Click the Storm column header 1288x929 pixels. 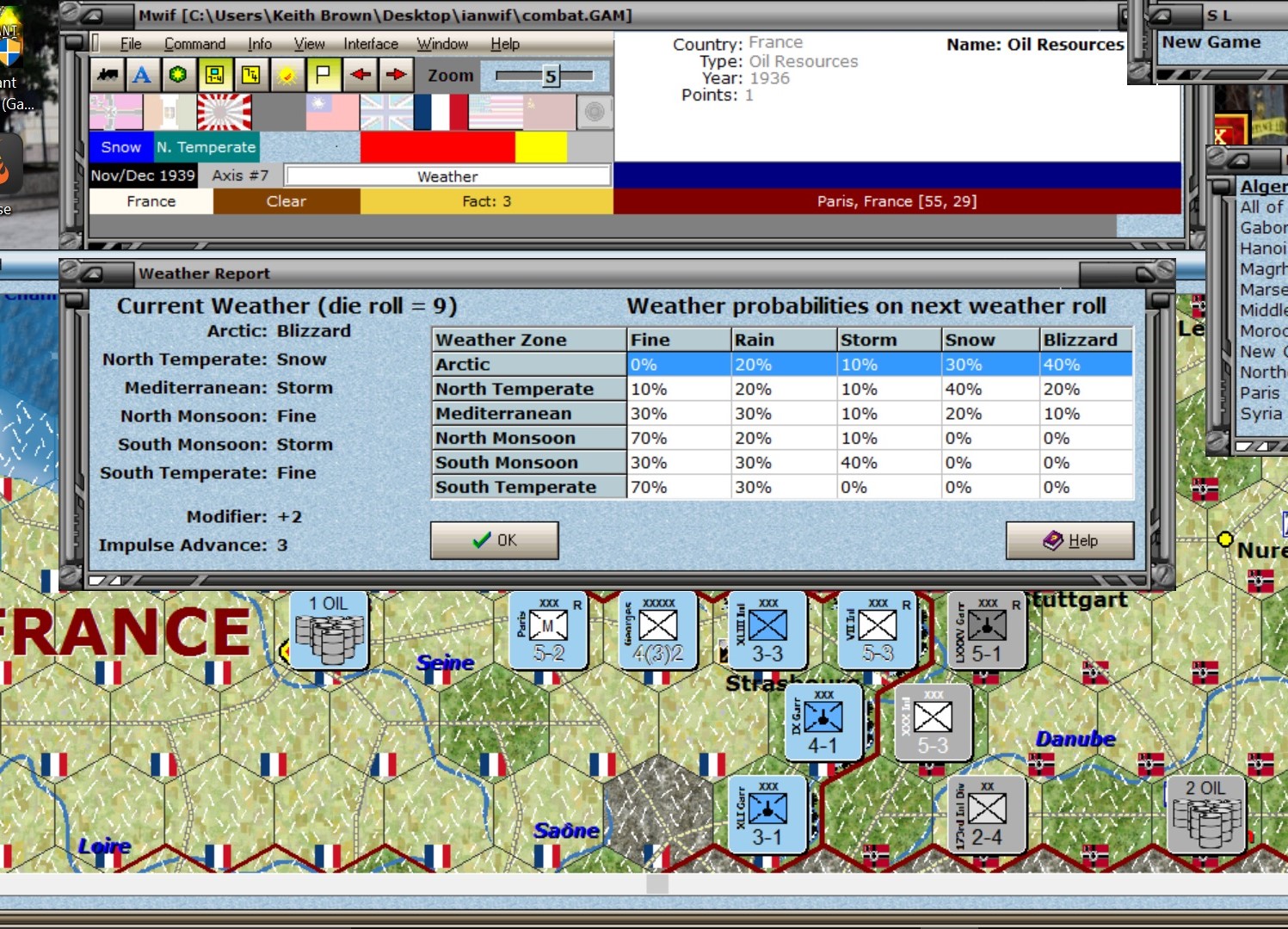[889, 340]
